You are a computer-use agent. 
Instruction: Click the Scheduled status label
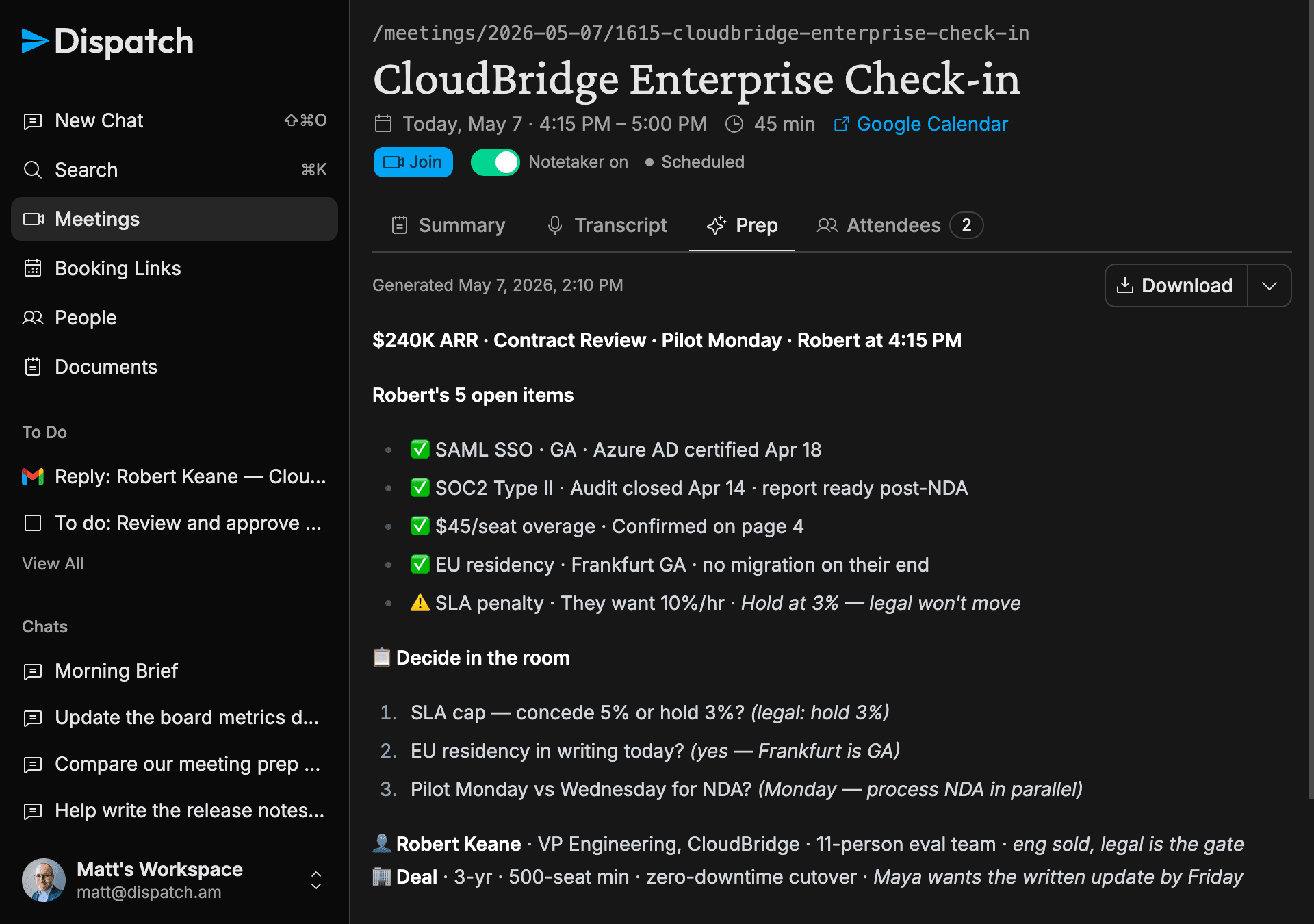pyautogui.click(x=703, y=162)
